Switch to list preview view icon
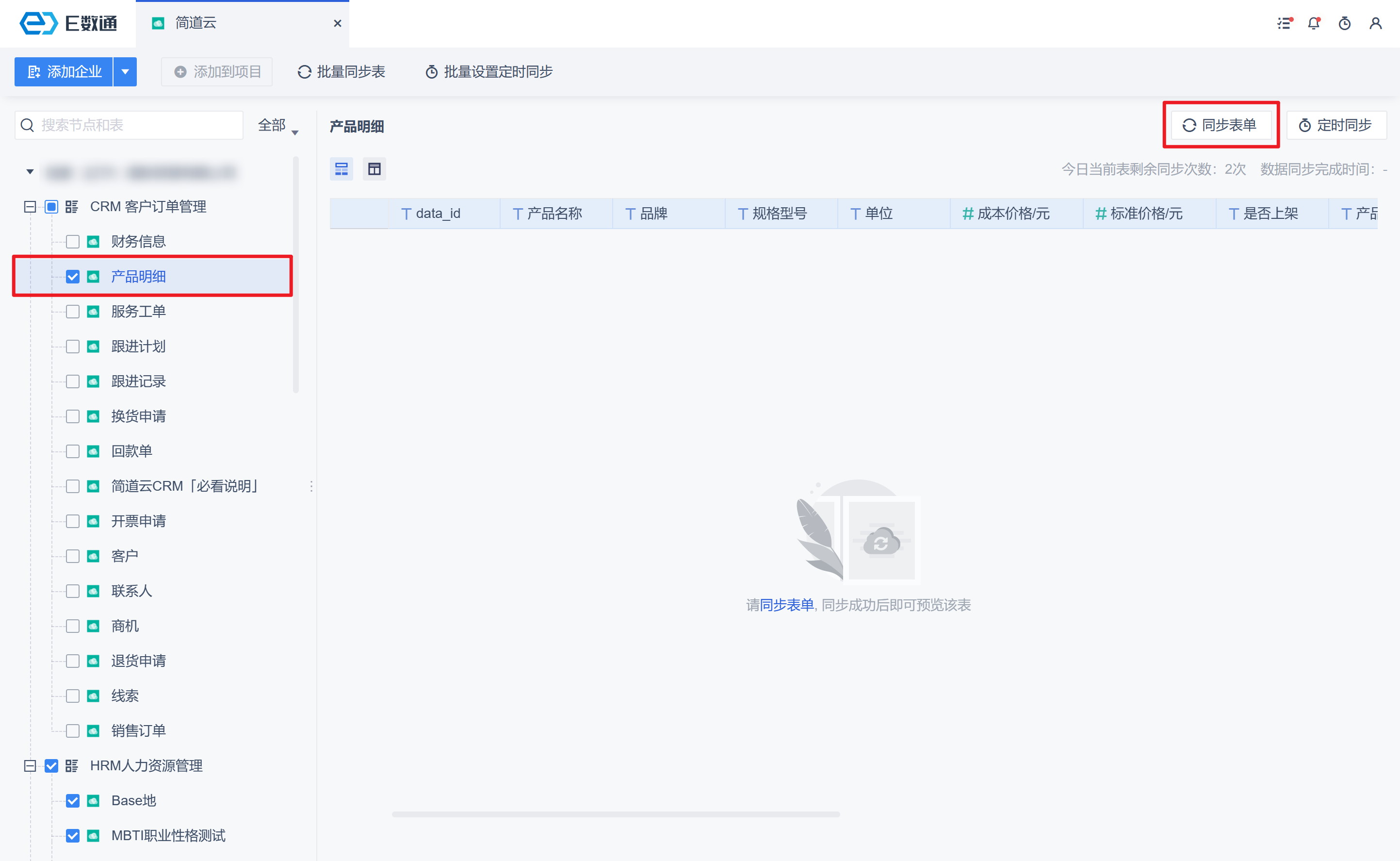This screenshot has height=861, width=1400. (342, 169)
